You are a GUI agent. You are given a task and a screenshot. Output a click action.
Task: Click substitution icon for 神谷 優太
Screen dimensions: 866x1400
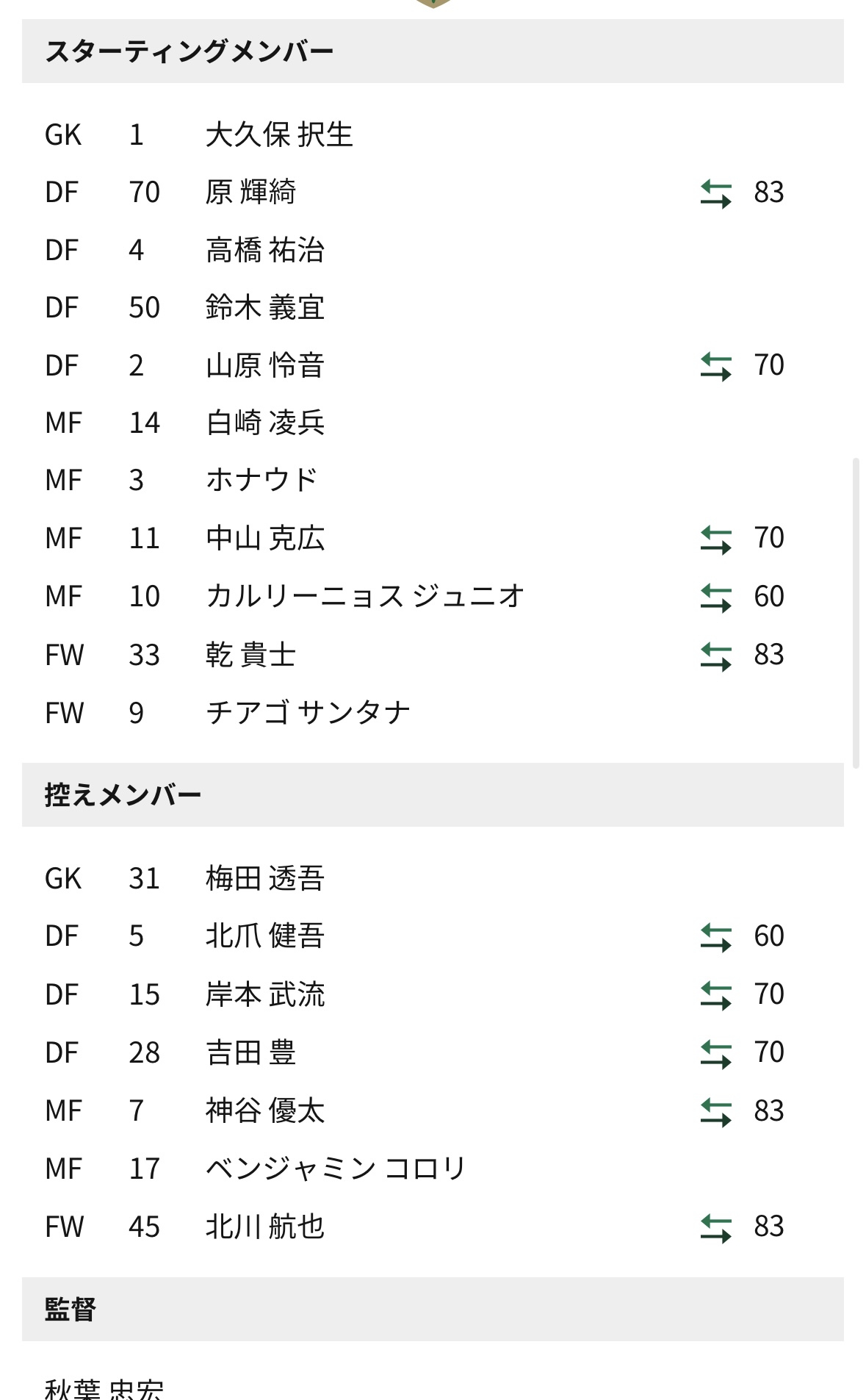pyautogui.click(x=715, y=1112)
